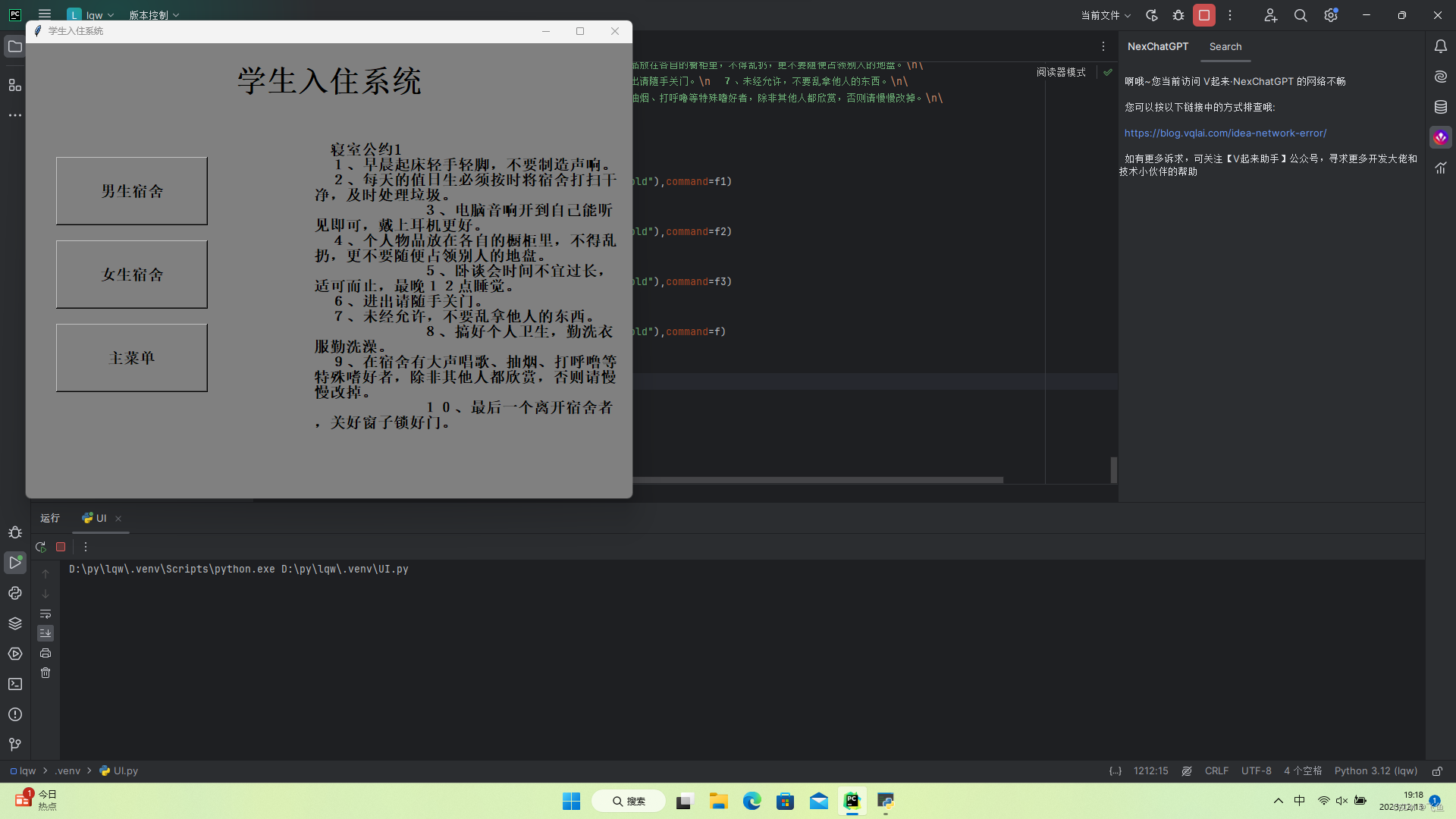Click 女生宿舍 button in student system window
The image size is (1456, 819).
point(131,275)
